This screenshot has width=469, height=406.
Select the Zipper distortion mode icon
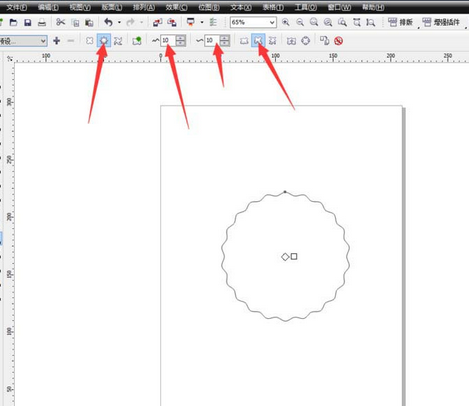104,41
